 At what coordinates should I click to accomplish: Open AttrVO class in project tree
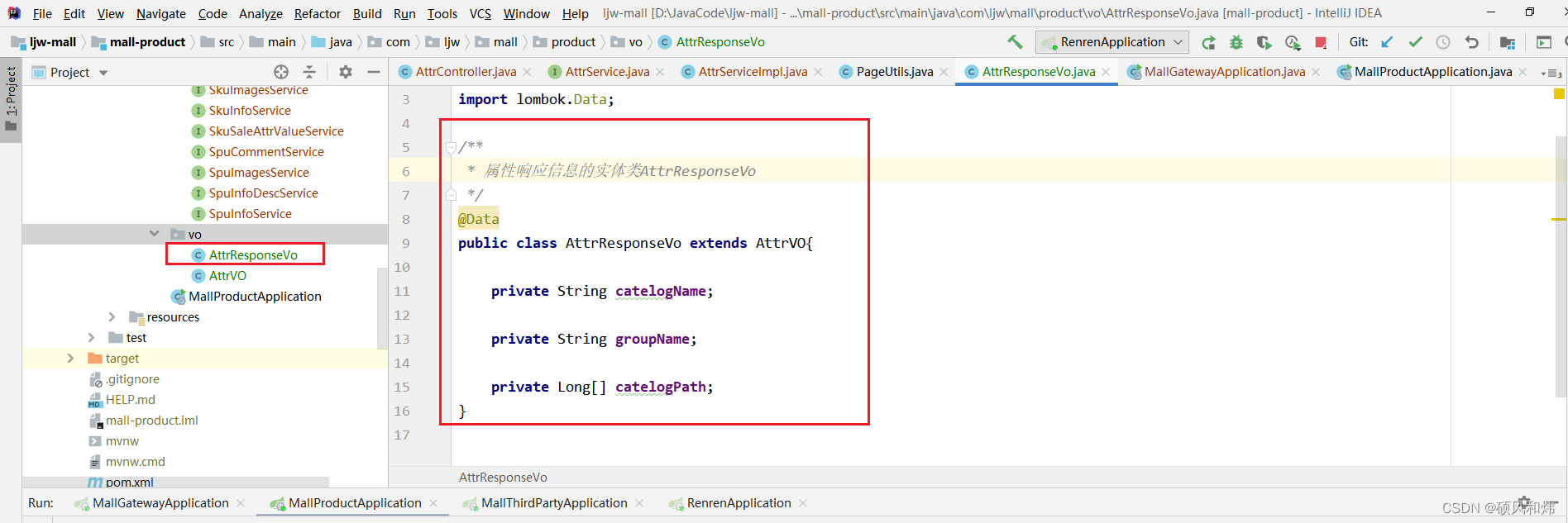(x=227, y=275)
